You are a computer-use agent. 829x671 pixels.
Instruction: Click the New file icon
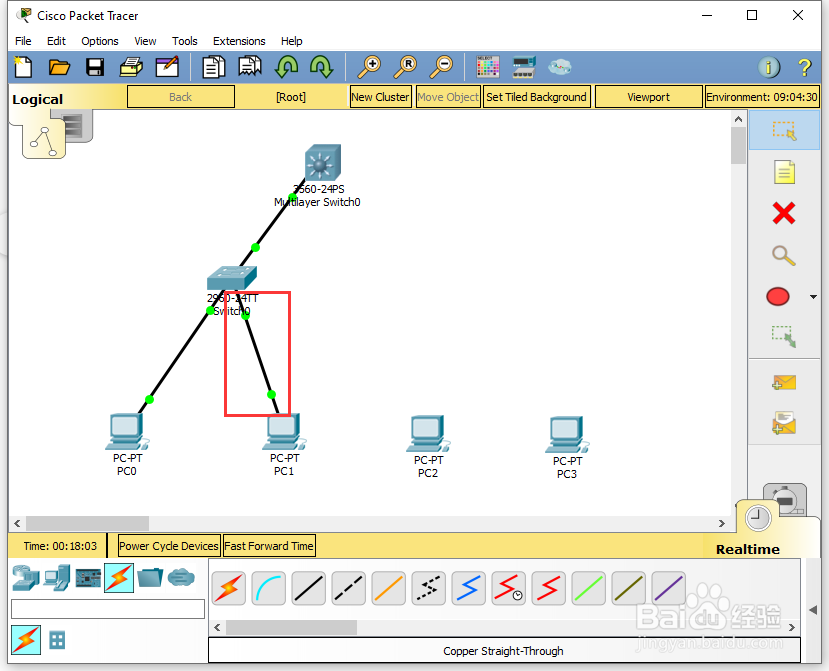point(23,67)
